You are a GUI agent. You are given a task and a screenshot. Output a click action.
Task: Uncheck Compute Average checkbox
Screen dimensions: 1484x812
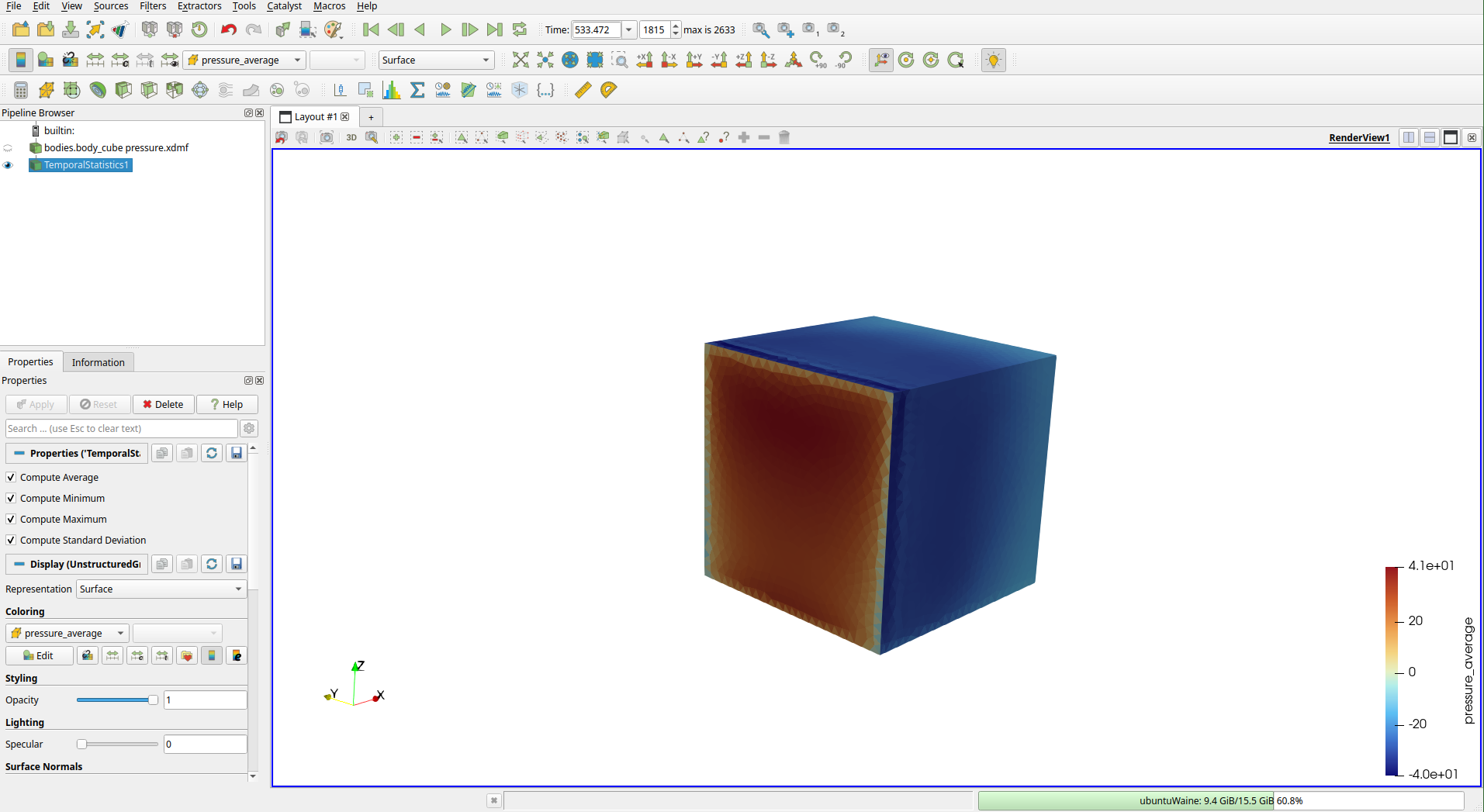(x=11, y=477)
